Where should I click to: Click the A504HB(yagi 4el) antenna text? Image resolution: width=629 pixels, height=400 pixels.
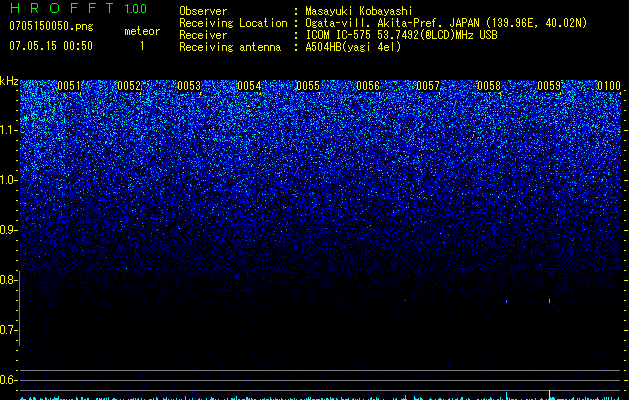[353, 47]
